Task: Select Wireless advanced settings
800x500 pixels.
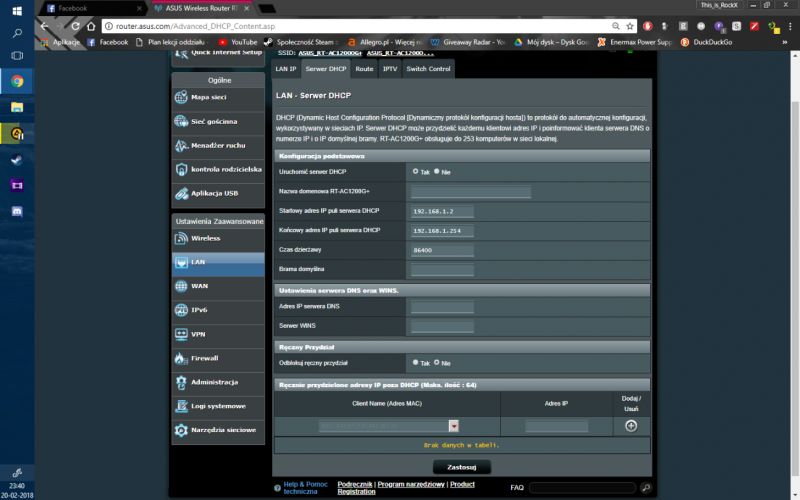Action: point(218,238)
